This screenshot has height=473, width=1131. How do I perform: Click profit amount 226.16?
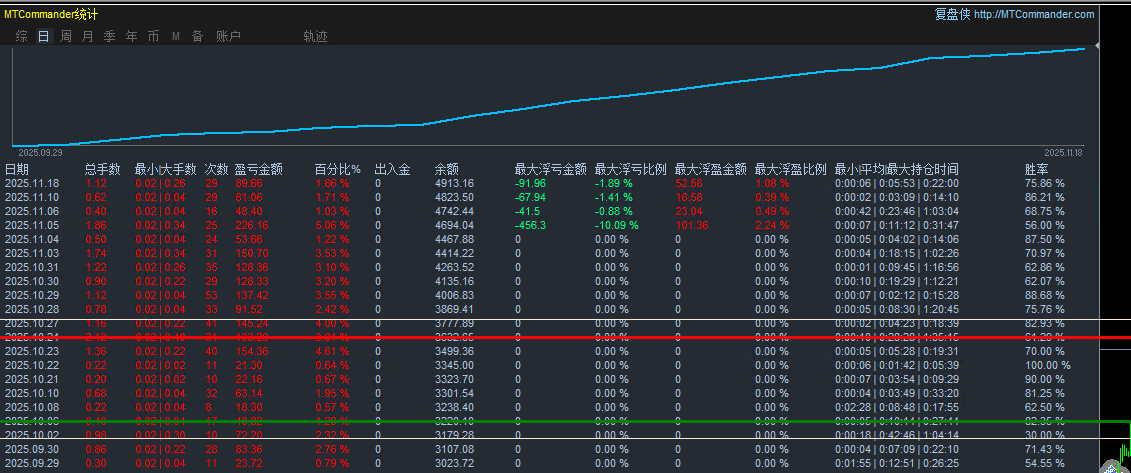tap(252, 225)
